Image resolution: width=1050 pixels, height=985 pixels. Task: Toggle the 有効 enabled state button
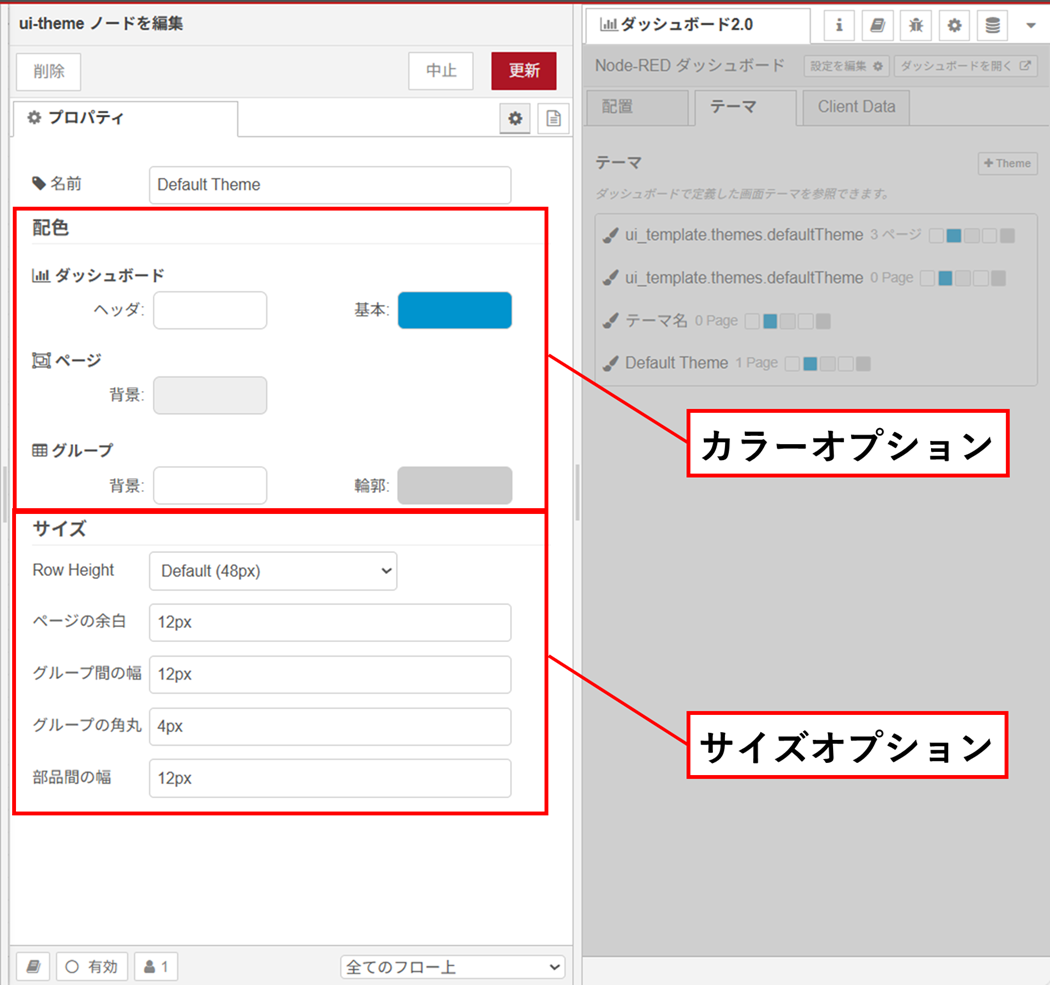pos(92,966)
